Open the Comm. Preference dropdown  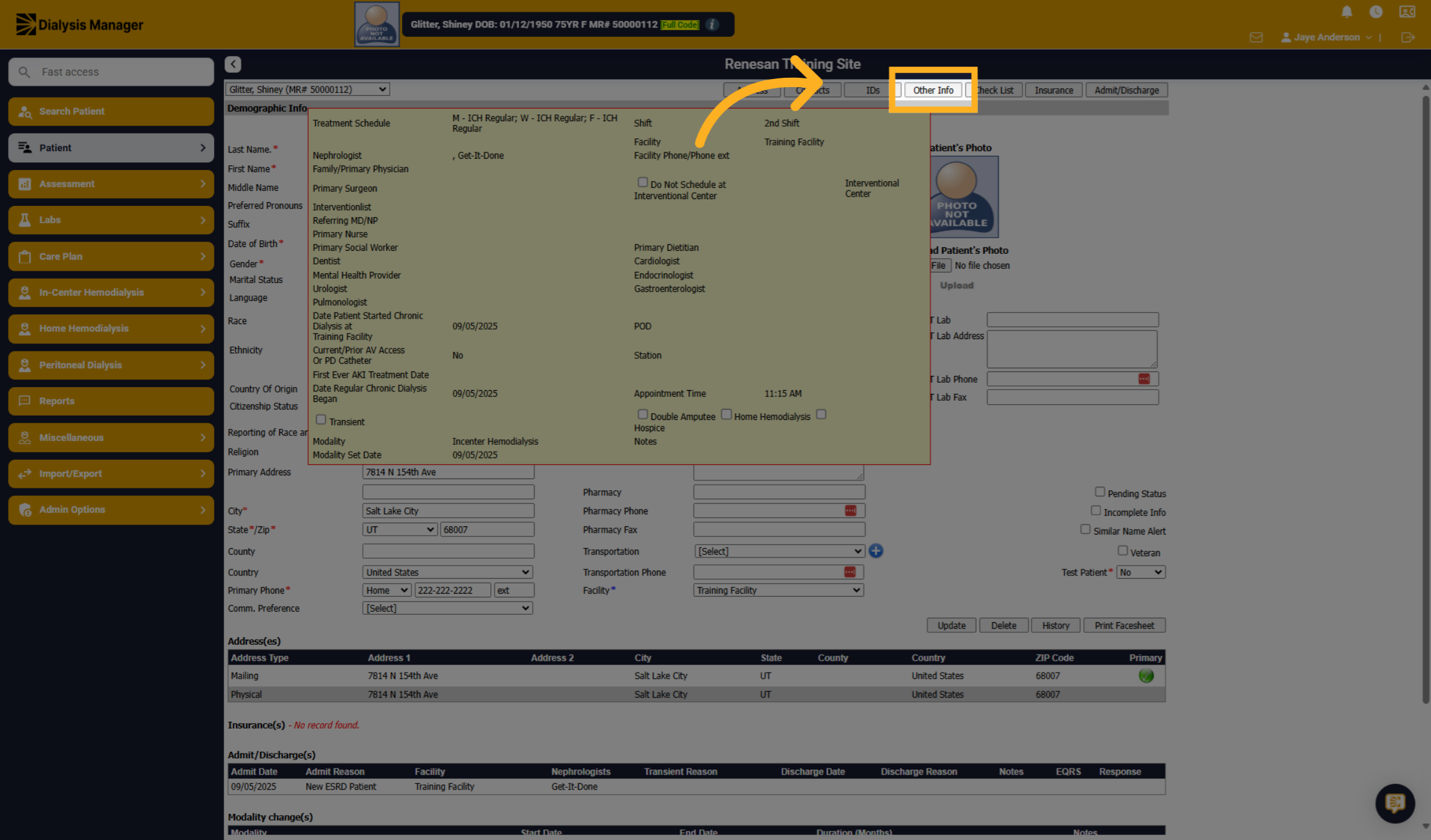(x=447, y=608)
